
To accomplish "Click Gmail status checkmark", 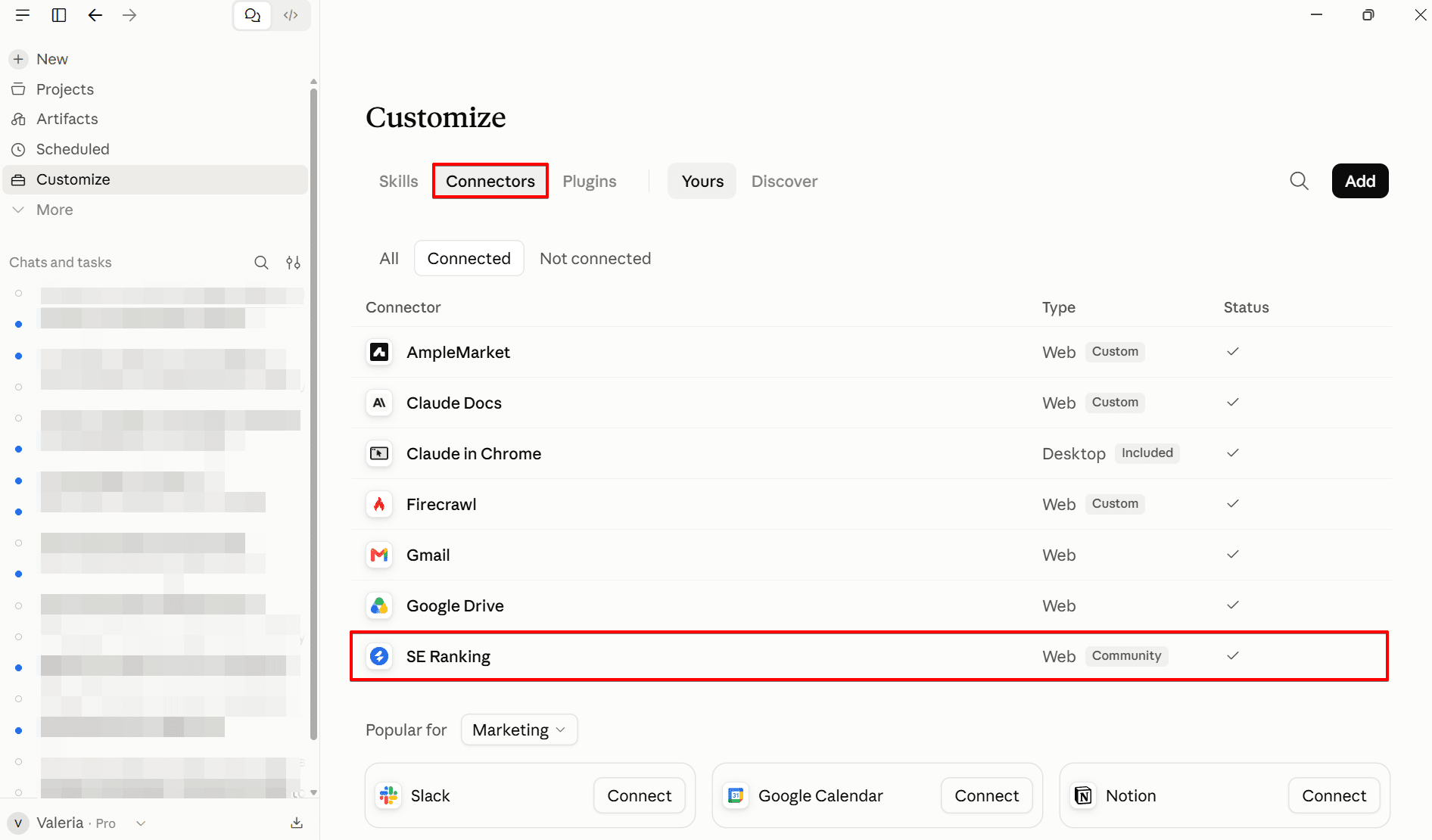I will tap(1233, 554).
